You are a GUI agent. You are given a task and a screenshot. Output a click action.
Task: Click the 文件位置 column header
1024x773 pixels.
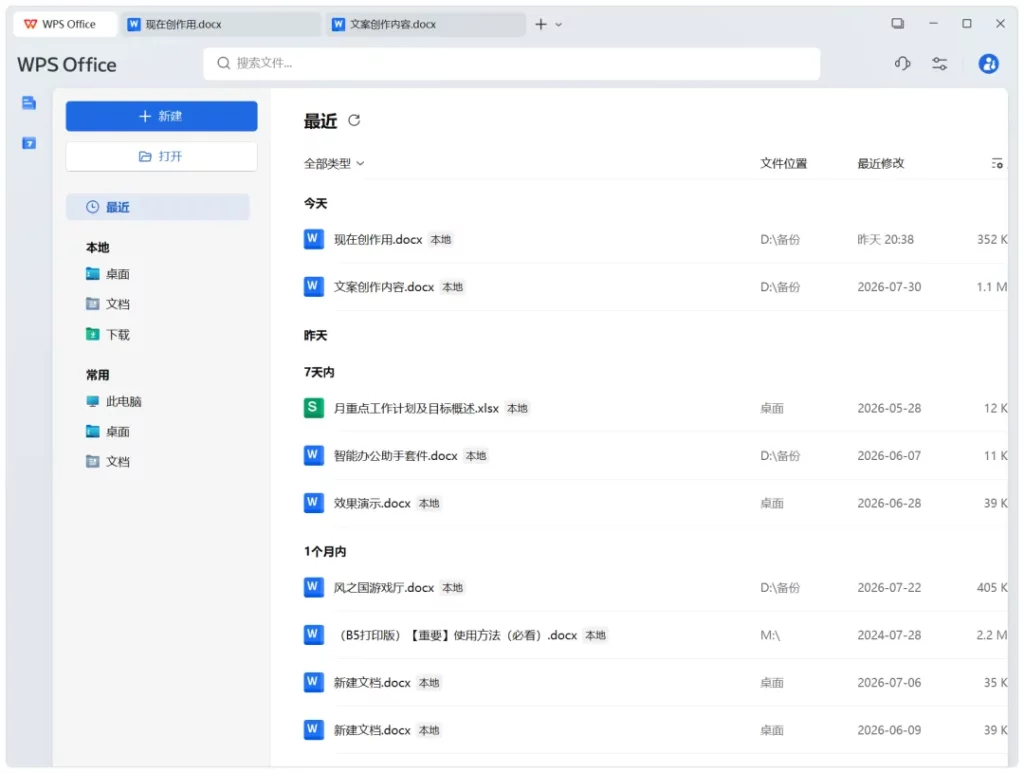(784, 163)
